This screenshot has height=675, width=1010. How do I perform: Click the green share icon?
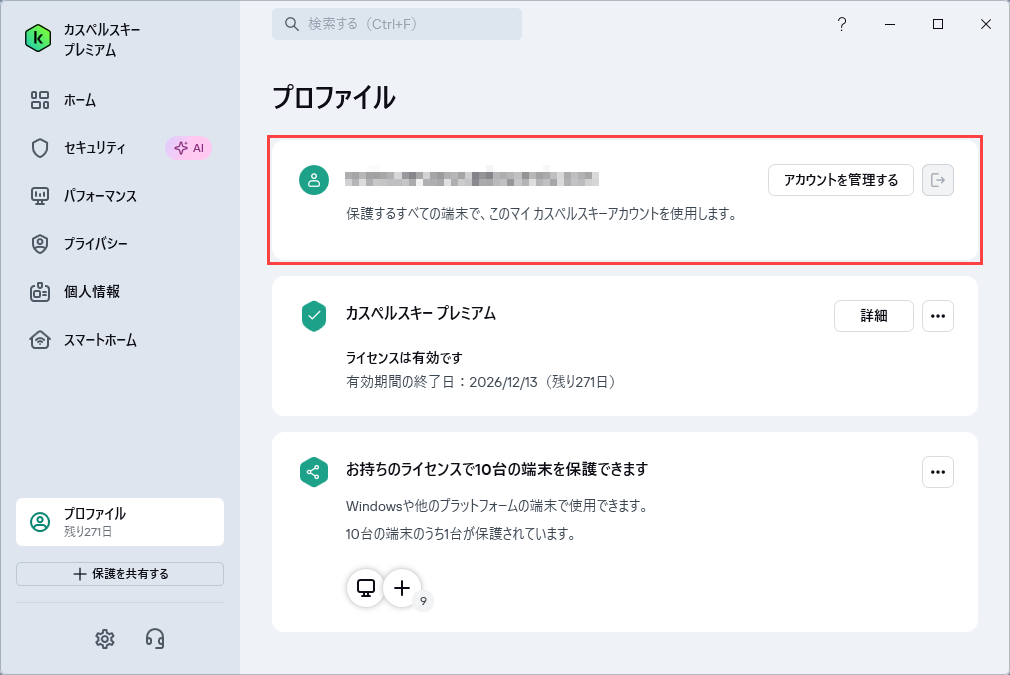pos(314,472)
